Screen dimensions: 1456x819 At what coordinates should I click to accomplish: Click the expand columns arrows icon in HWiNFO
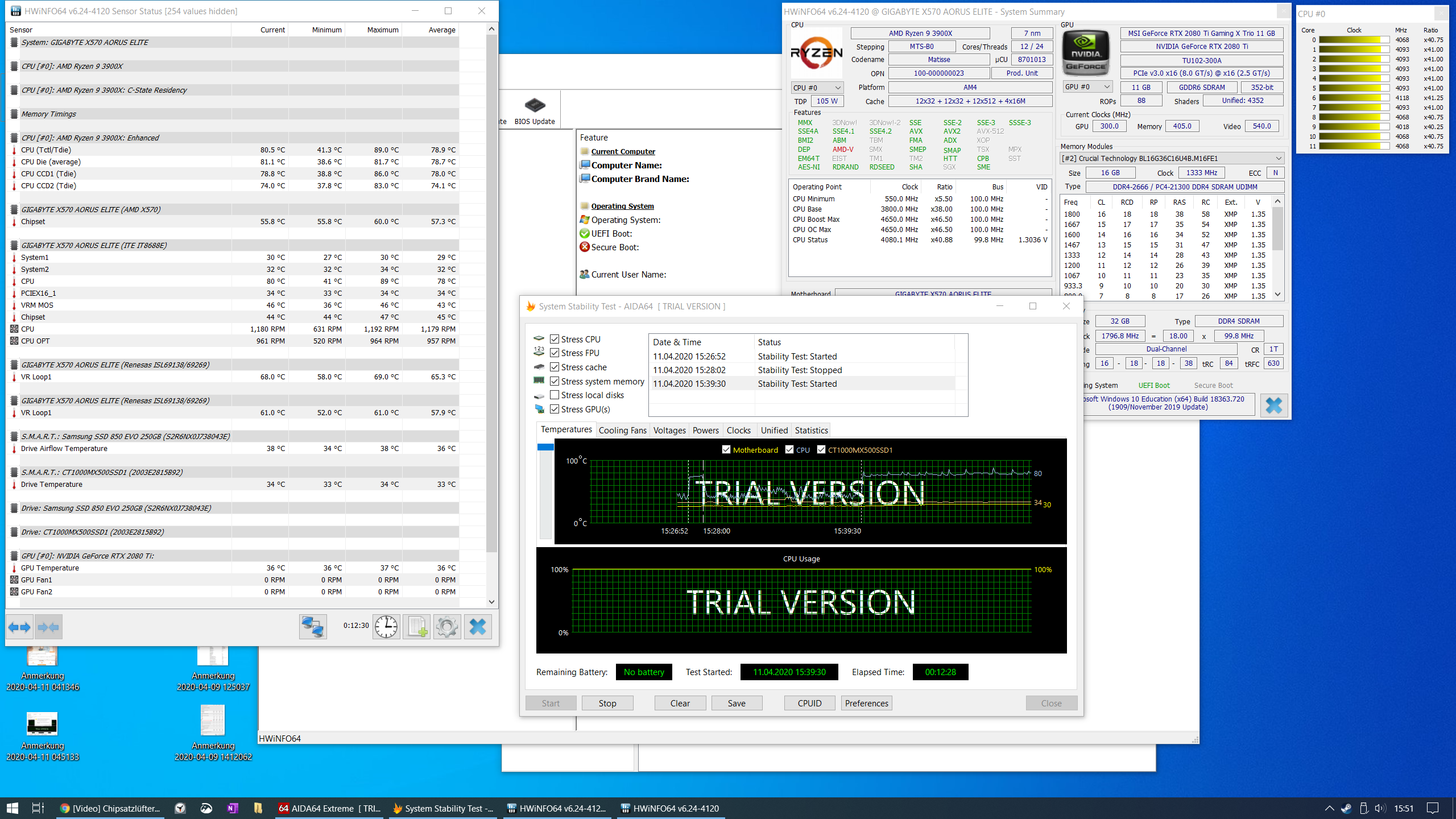[x=20, y=627]
